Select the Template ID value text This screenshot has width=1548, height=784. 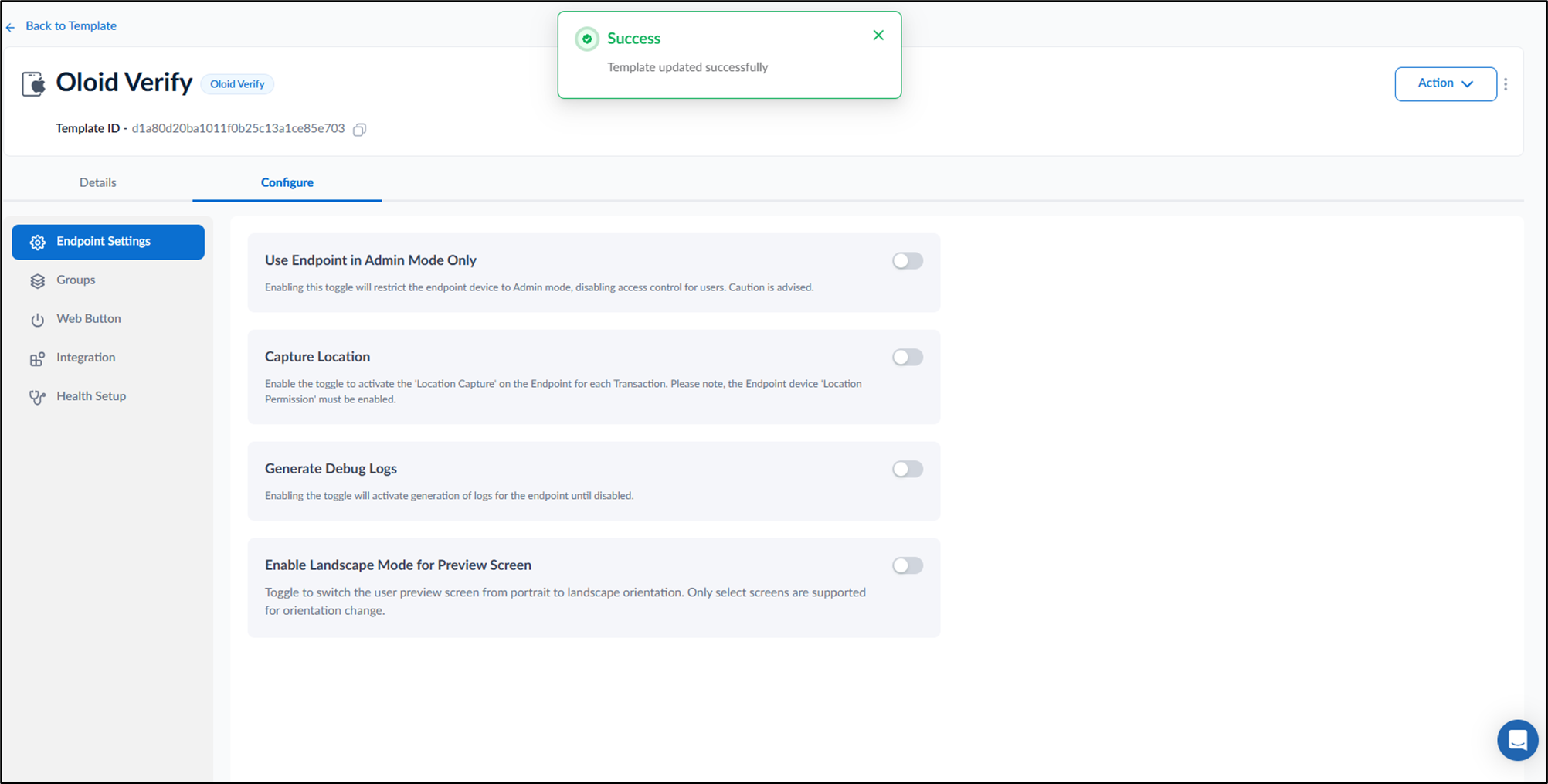click(x=238, y=129)
